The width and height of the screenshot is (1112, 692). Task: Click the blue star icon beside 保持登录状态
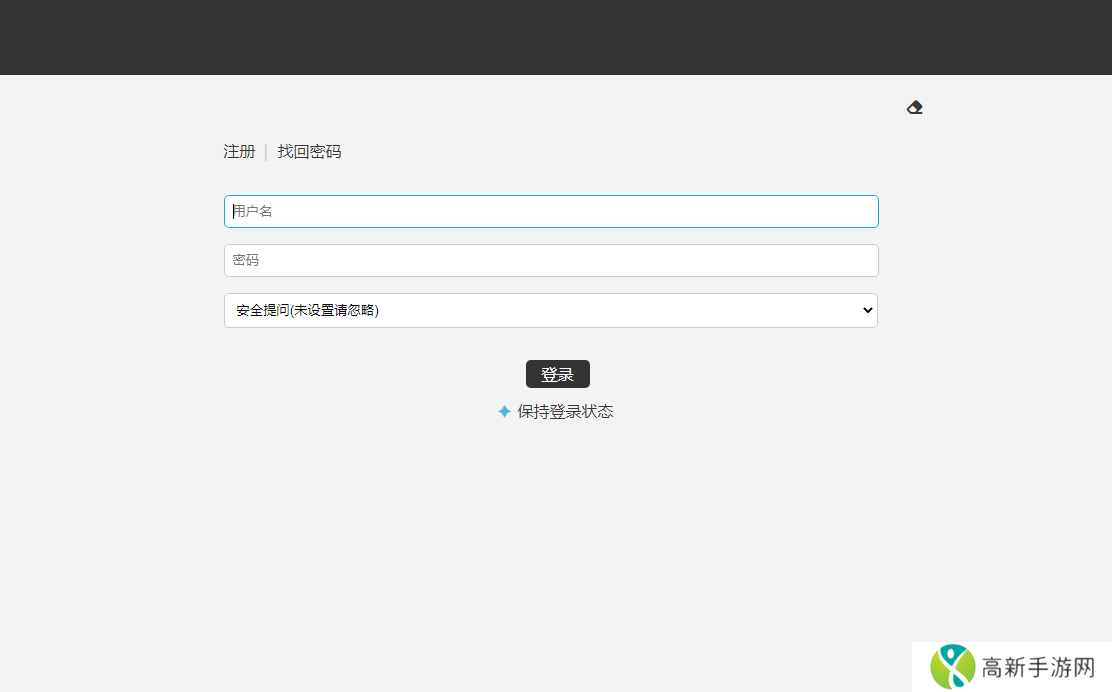(x=504, y=412)
